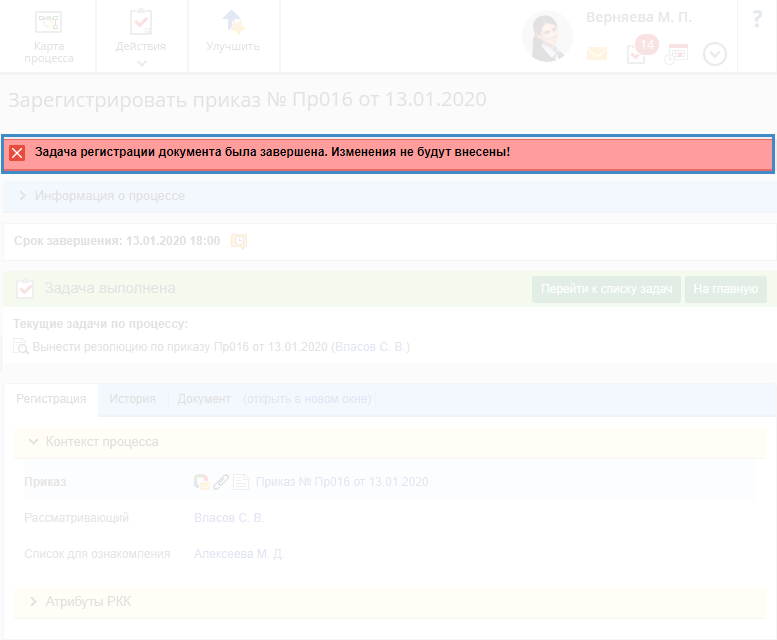Open the calendar icon in header
The image size is (777, 640).
coord(676,53)
